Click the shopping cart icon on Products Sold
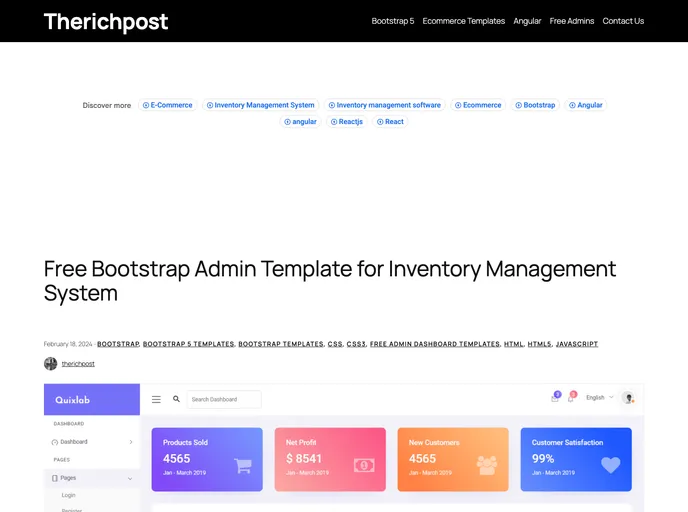Screen dimensions: 688x512 242,465
